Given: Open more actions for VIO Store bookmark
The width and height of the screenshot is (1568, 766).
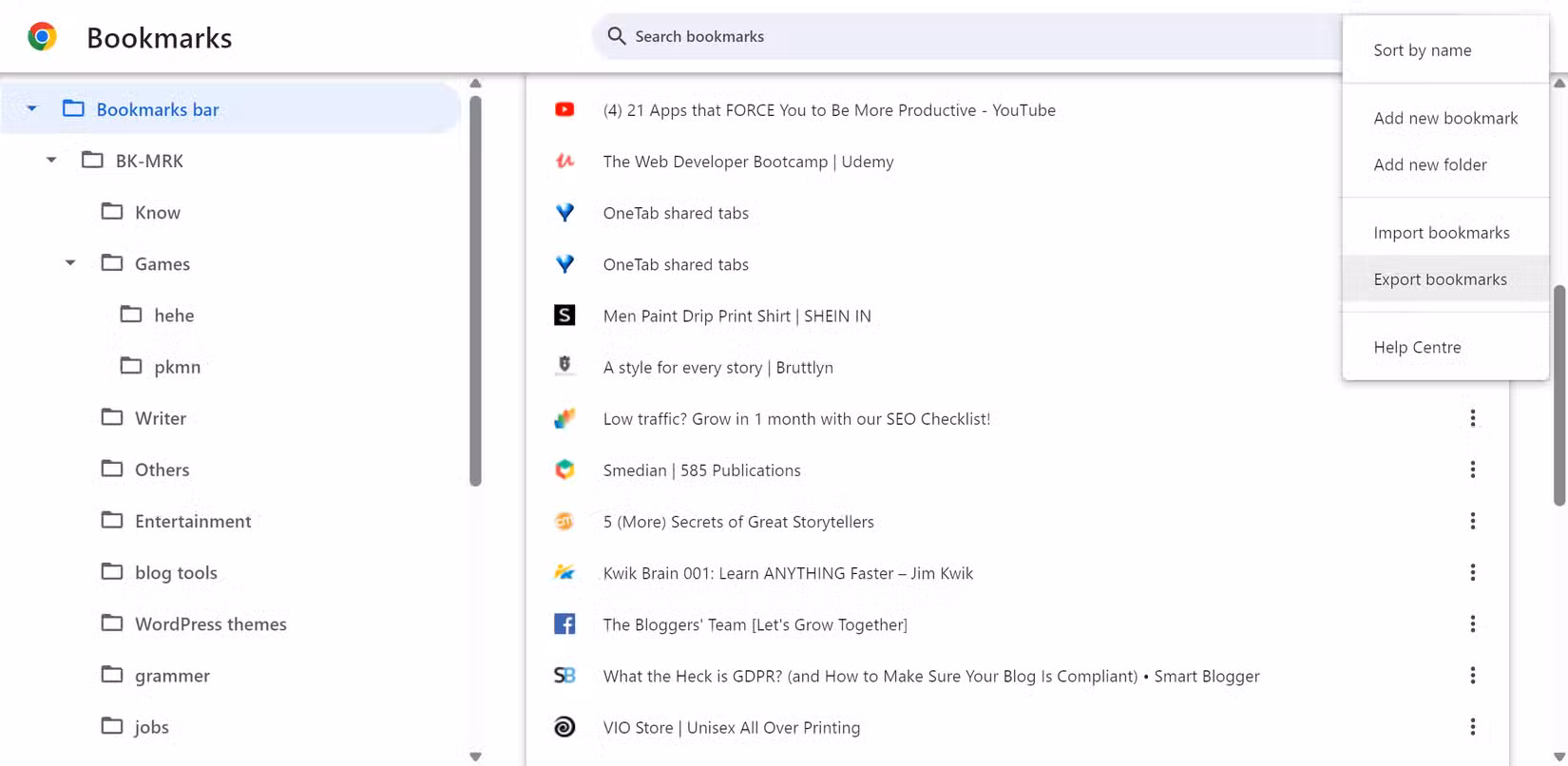Looking at the screenshot, I should point(1473,727).
